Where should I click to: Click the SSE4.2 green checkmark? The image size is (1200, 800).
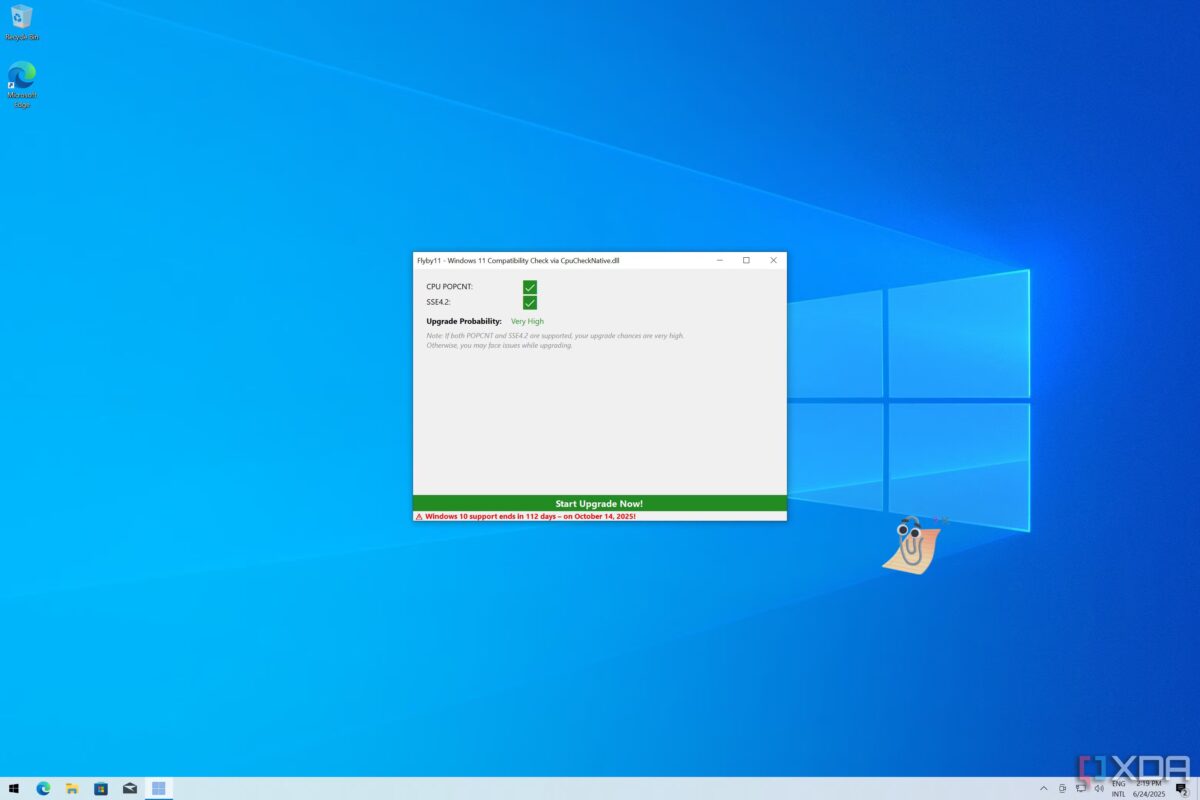(530, 303)
